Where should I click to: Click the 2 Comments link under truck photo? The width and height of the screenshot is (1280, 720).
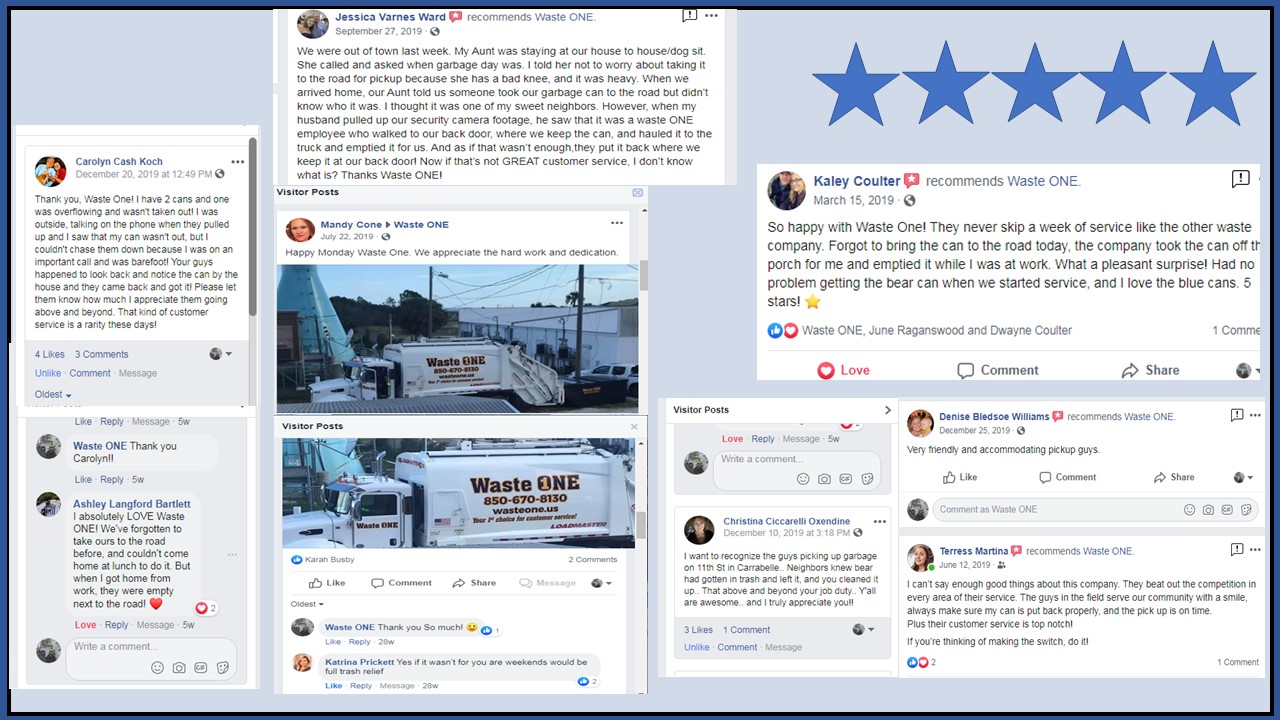tap(593, 560)
